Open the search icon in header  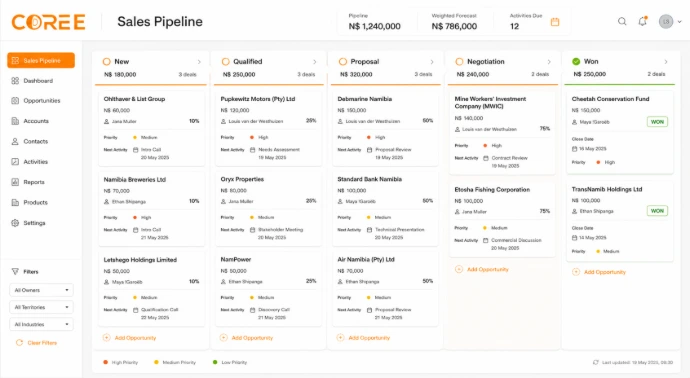point(622,21)
